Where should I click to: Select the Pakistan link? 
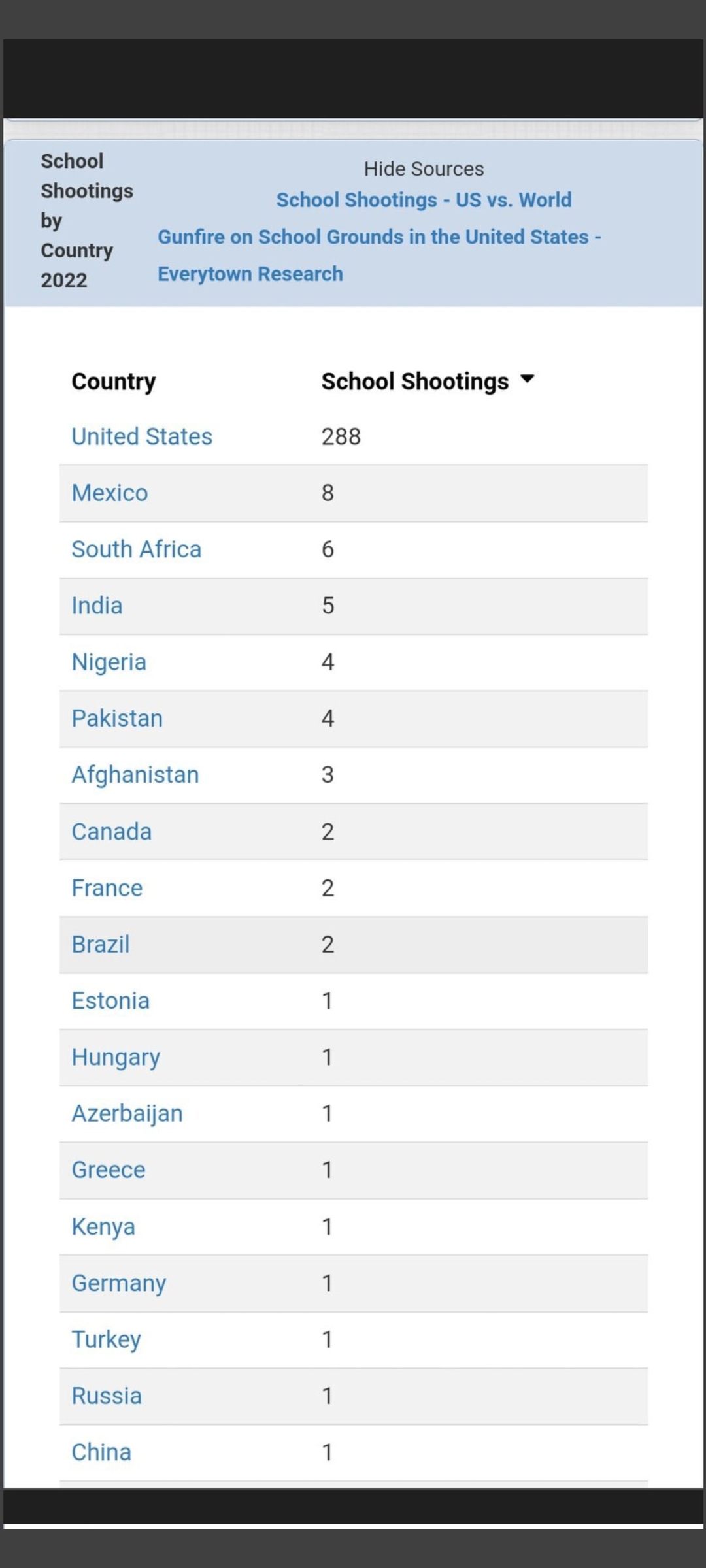coord(117,719)
